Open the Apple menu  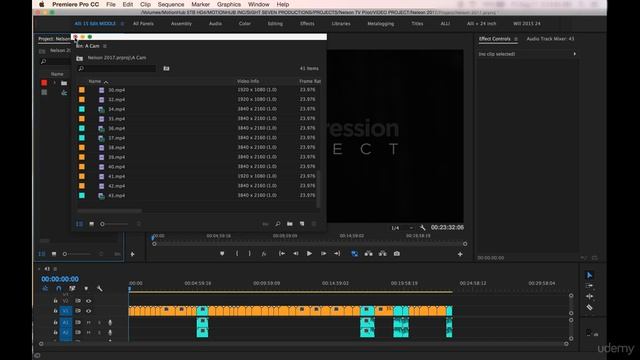(x=41, y=4)
